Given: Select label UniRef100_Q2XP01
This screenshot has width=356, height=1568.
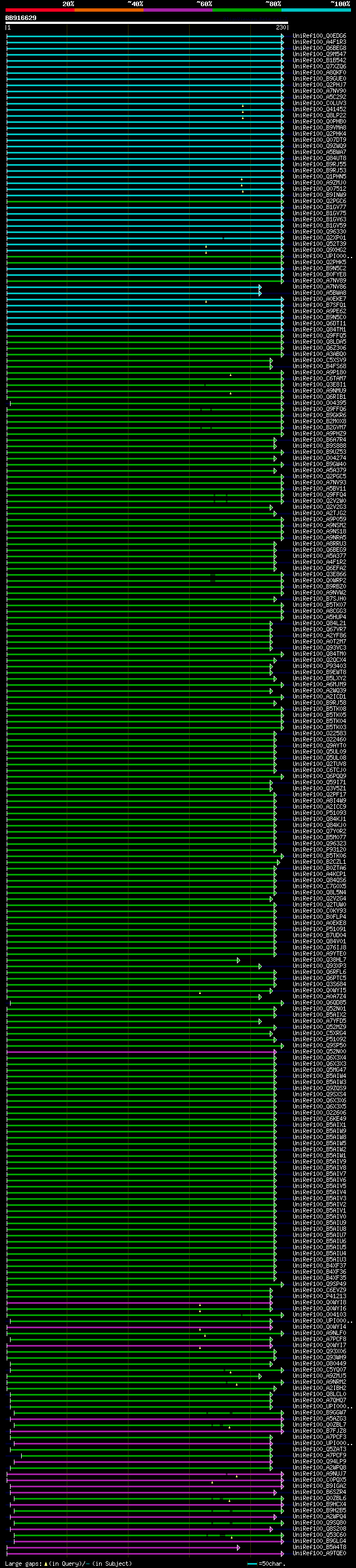Looking at the screenshot, I should coord(319,238).
